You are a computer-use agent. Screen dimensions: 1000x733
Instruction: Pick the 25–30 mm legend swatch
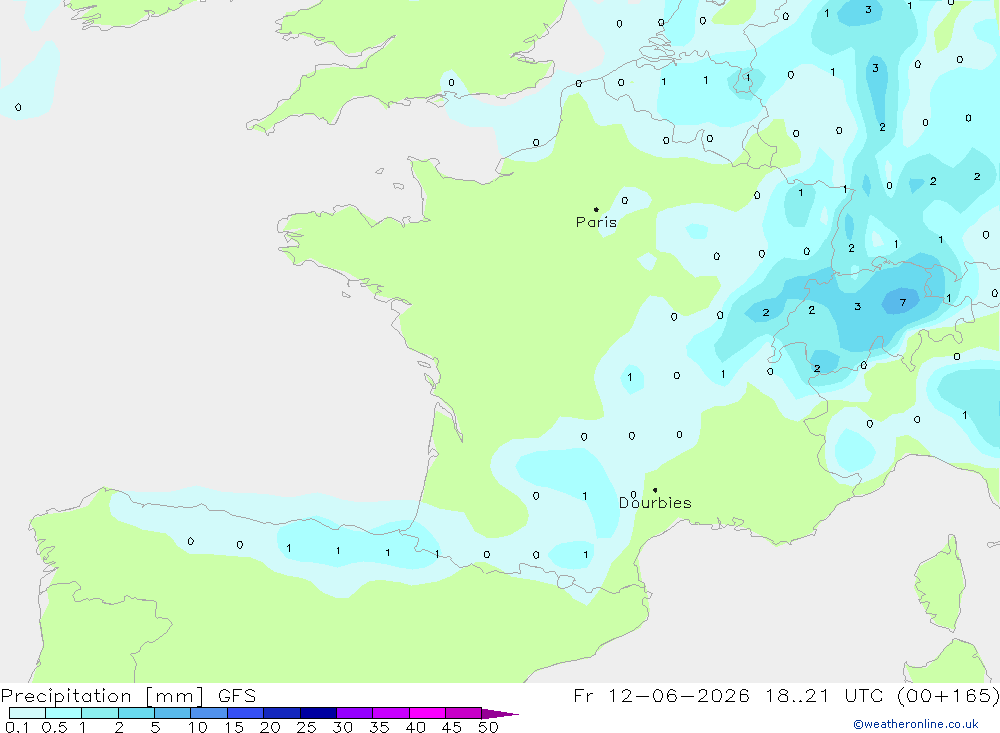pyautogui.click(x=318, y=713)
